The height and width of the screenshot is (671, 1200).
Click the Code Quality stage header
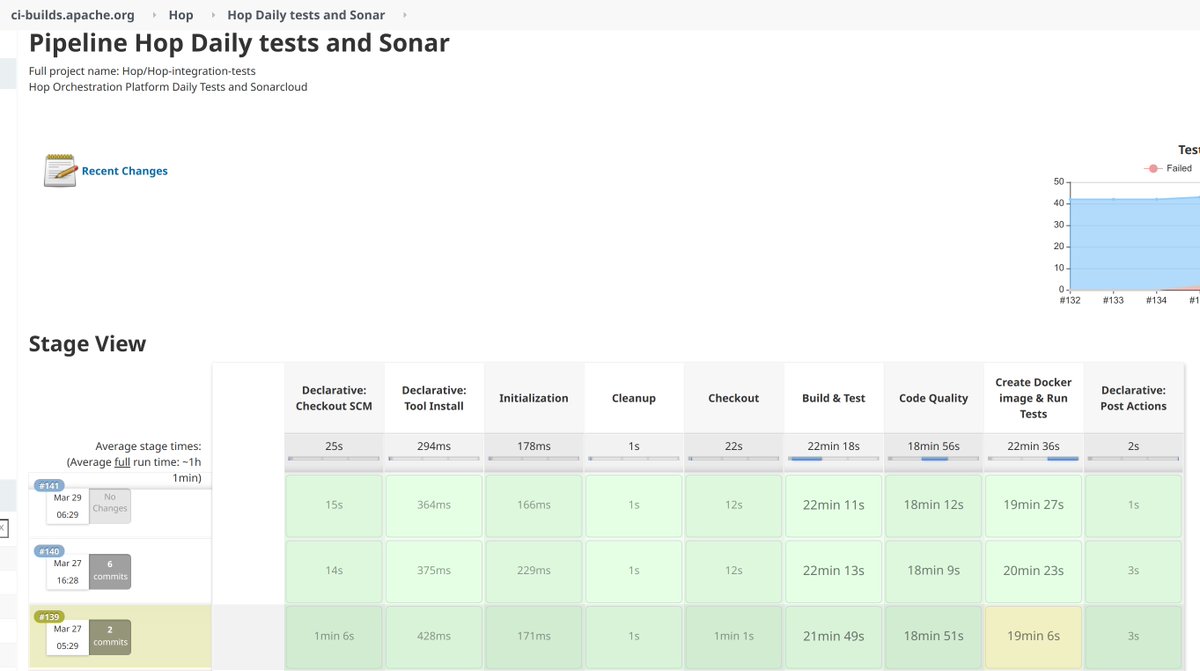click(x=934, y=398)
